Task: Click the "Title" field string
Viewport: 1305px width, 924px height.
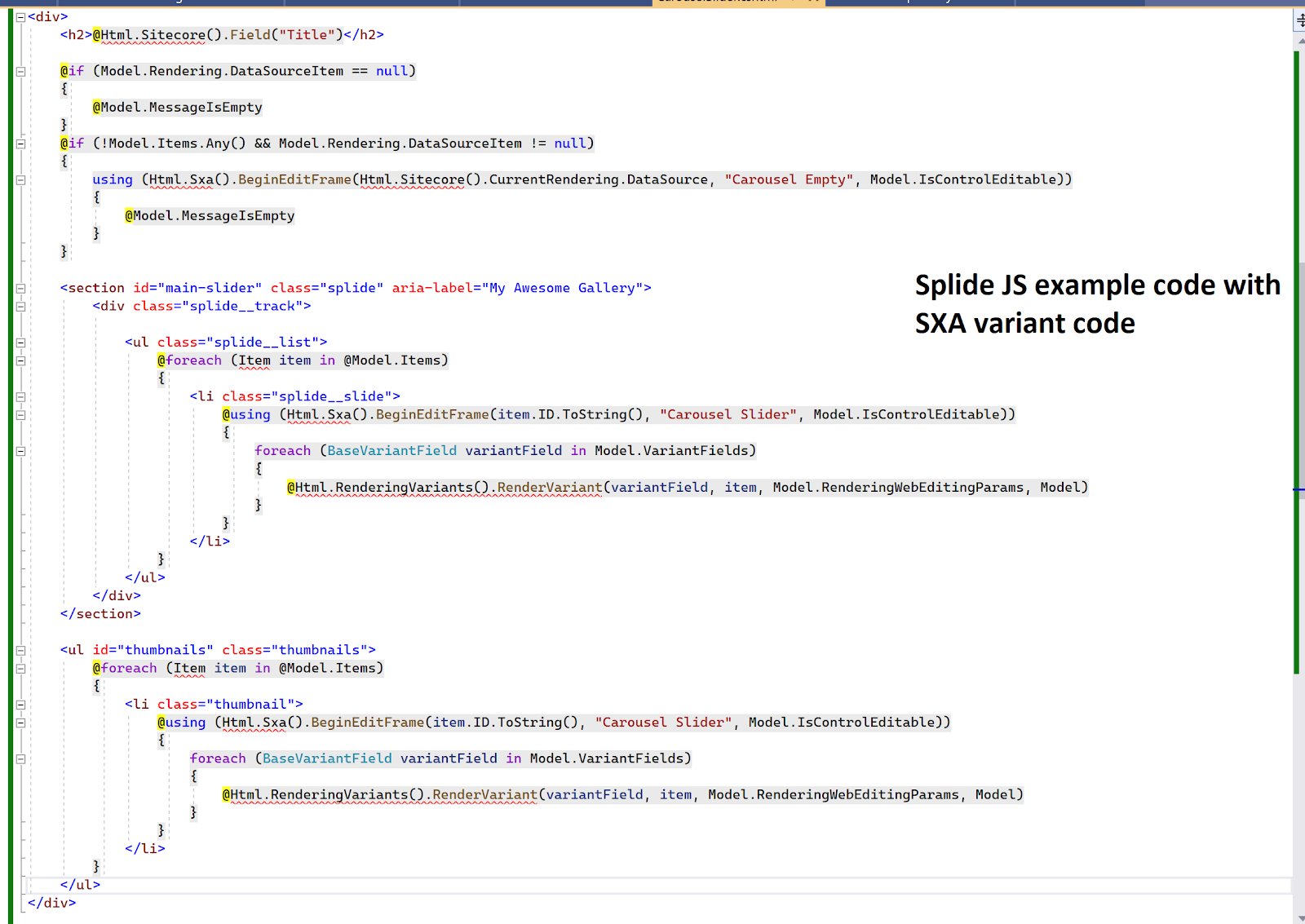Action: pos(307,34)
